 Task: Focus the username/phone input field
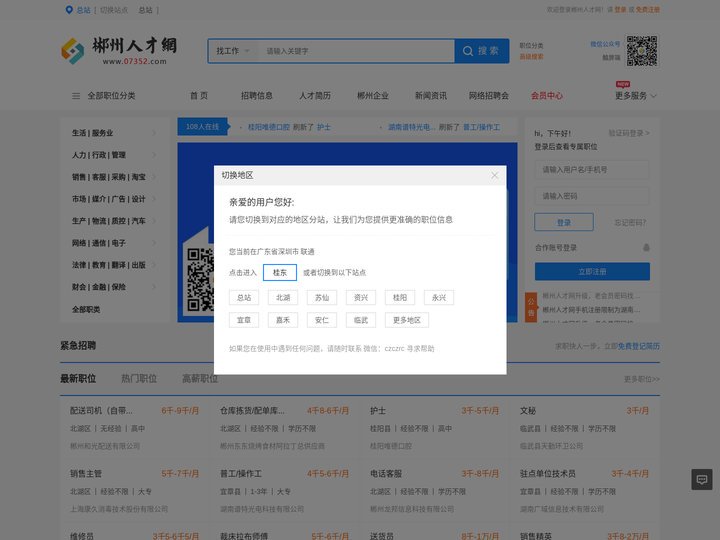[592, 170]
